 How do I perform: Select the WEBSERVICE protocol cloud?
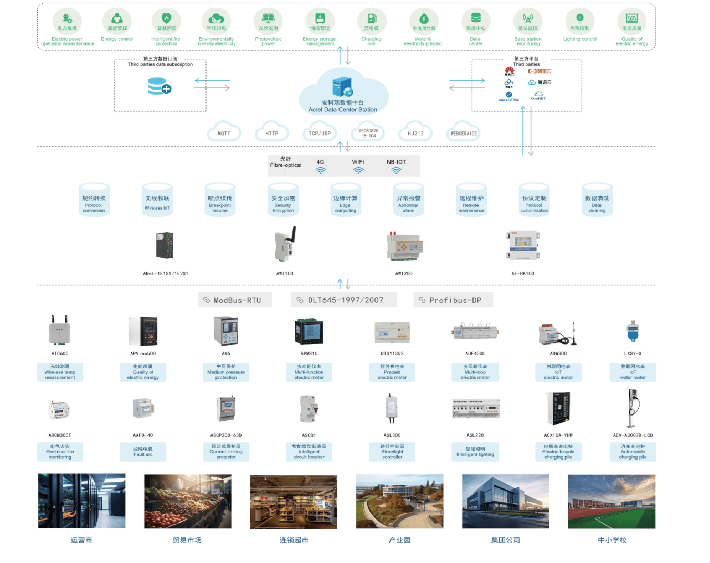(463, 132)
